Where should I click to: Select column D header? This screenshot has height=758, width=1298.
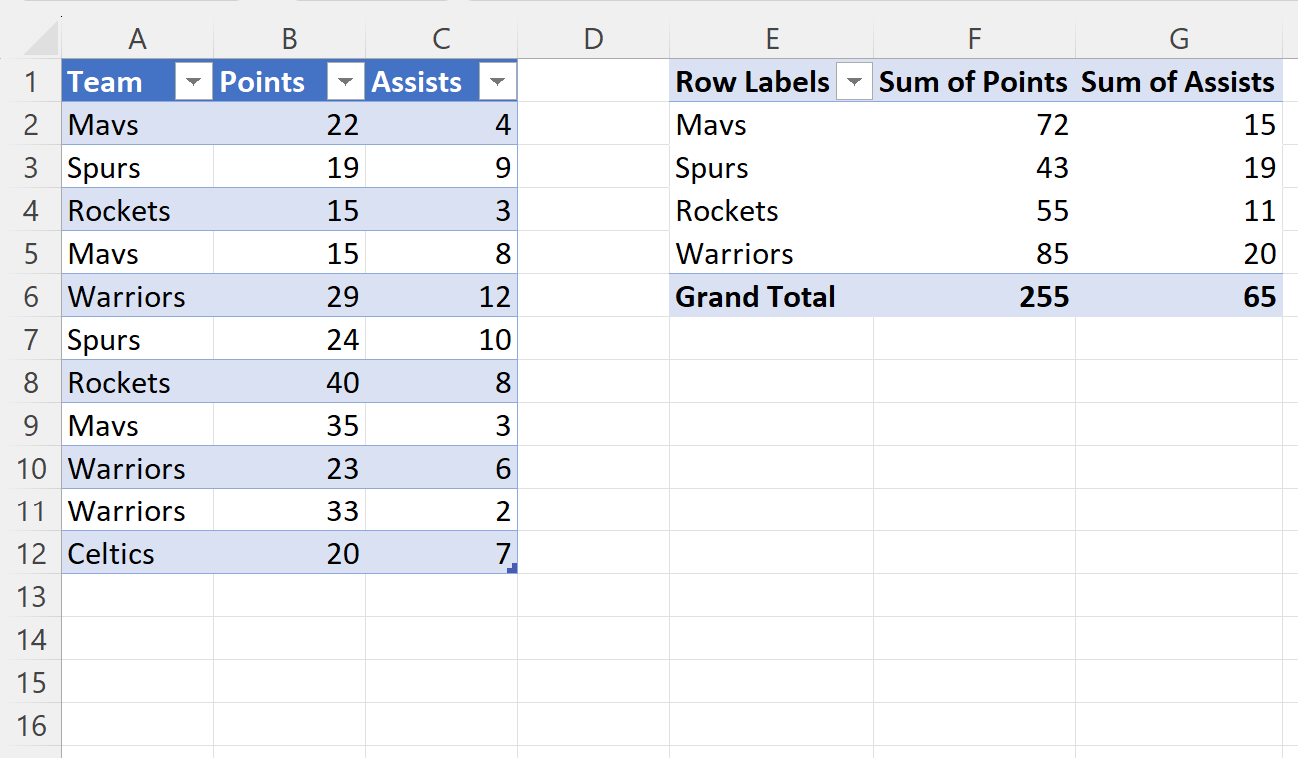594,38
